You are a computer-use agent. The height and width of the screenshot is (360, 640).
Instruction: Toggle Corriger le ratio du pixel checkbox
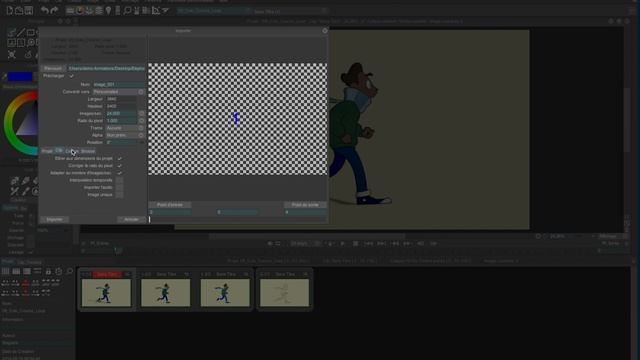(x=119, y=166)
